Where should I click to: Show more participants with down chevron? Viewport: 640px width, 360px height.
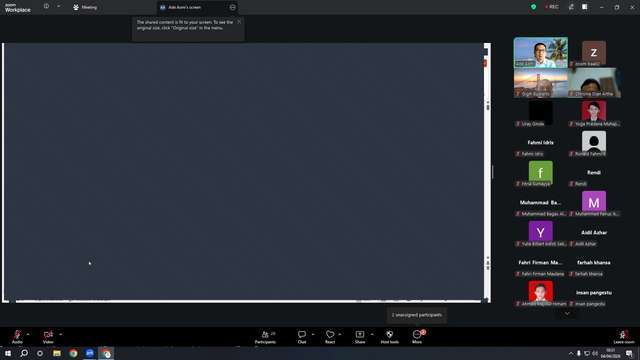click(567, 313)
